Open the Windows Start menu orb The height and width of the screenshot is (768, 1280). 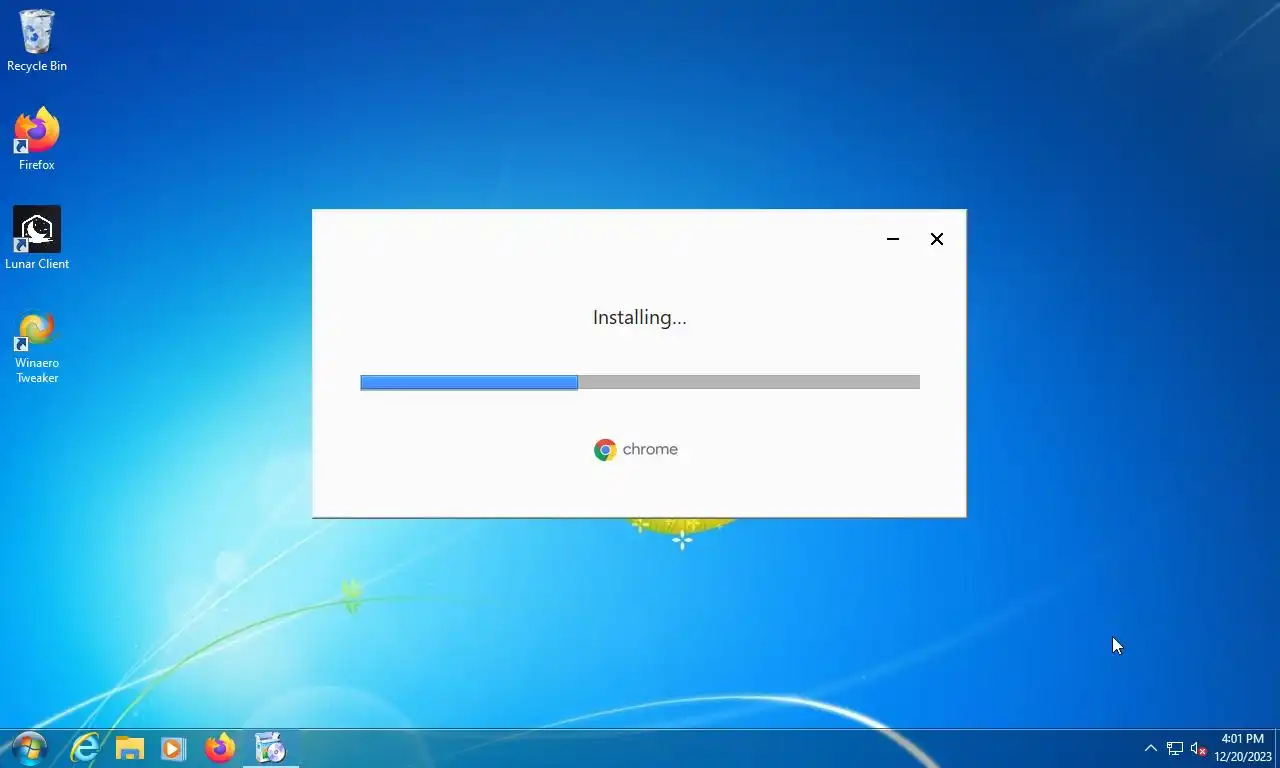click(28, 748)
